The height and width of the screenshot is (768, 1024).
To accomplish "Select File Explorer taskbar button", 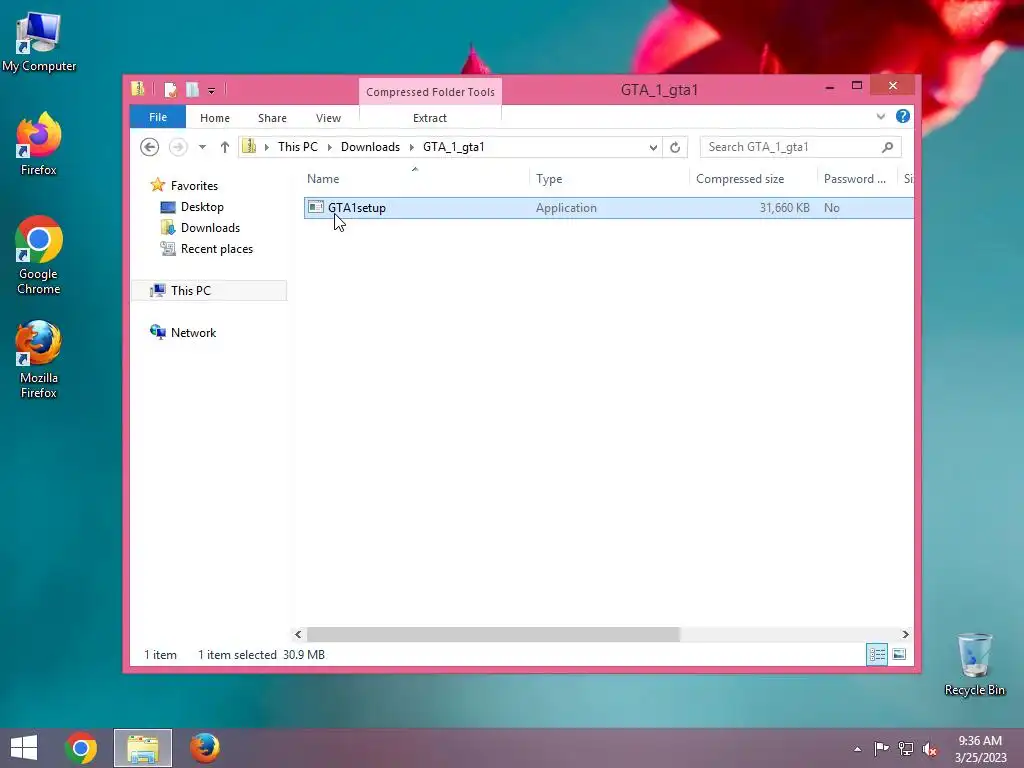I will coord(143,748).
